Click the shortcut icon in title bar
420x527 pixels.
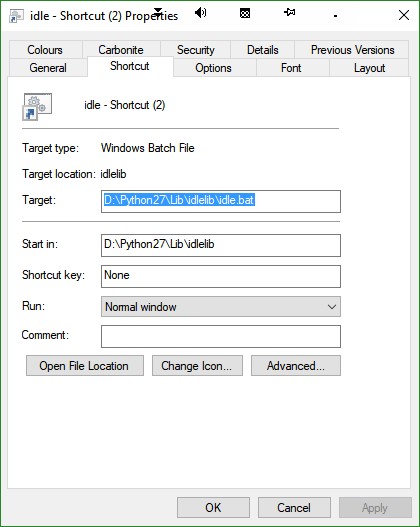point(16,15)
